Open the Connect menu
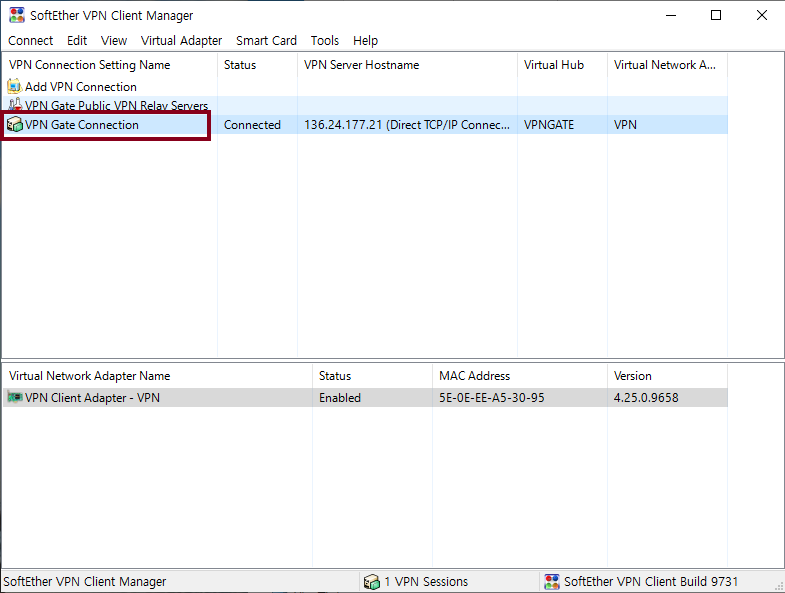 (x=31, y=41)
